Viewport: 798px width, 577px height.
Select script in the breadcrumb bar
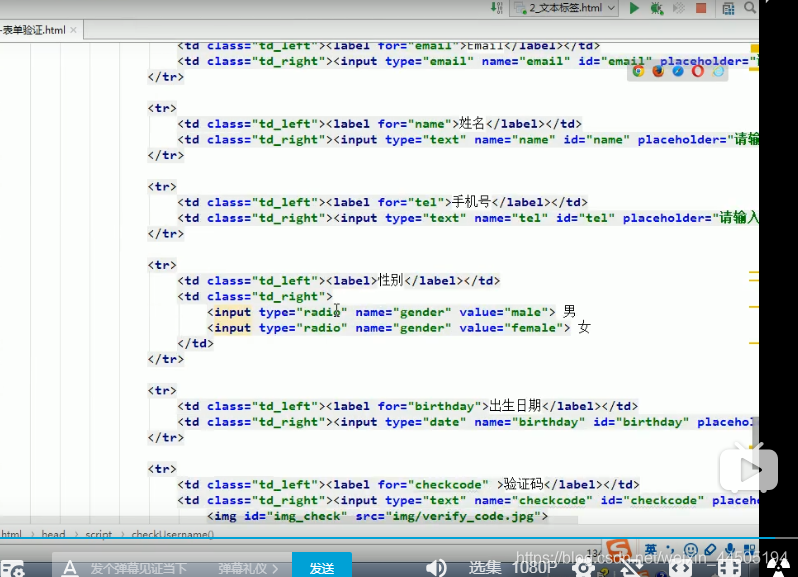(x=99, y=534)
